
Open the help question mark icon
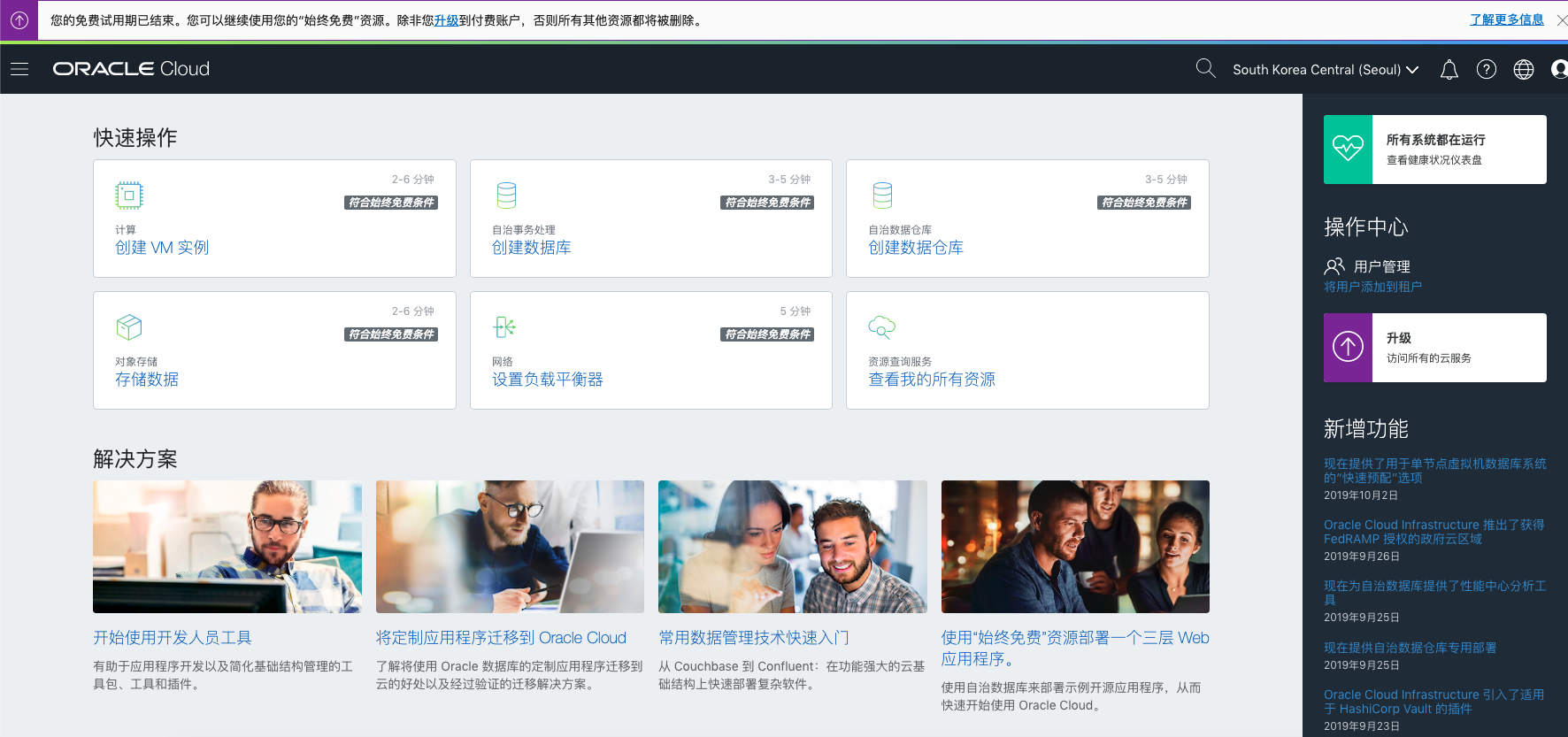coord(1487,70)
